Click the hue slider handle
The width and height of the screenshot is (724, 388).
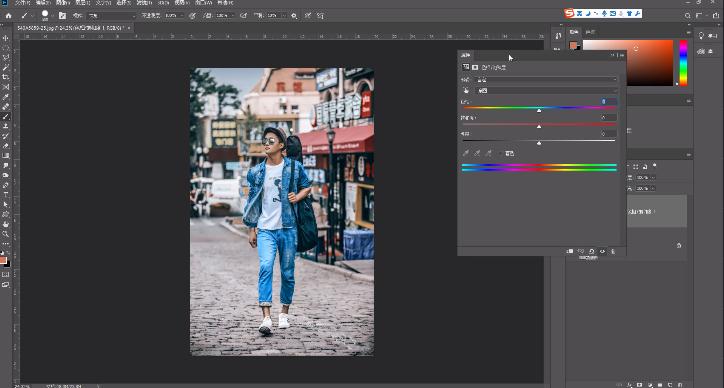click(539, 111)
